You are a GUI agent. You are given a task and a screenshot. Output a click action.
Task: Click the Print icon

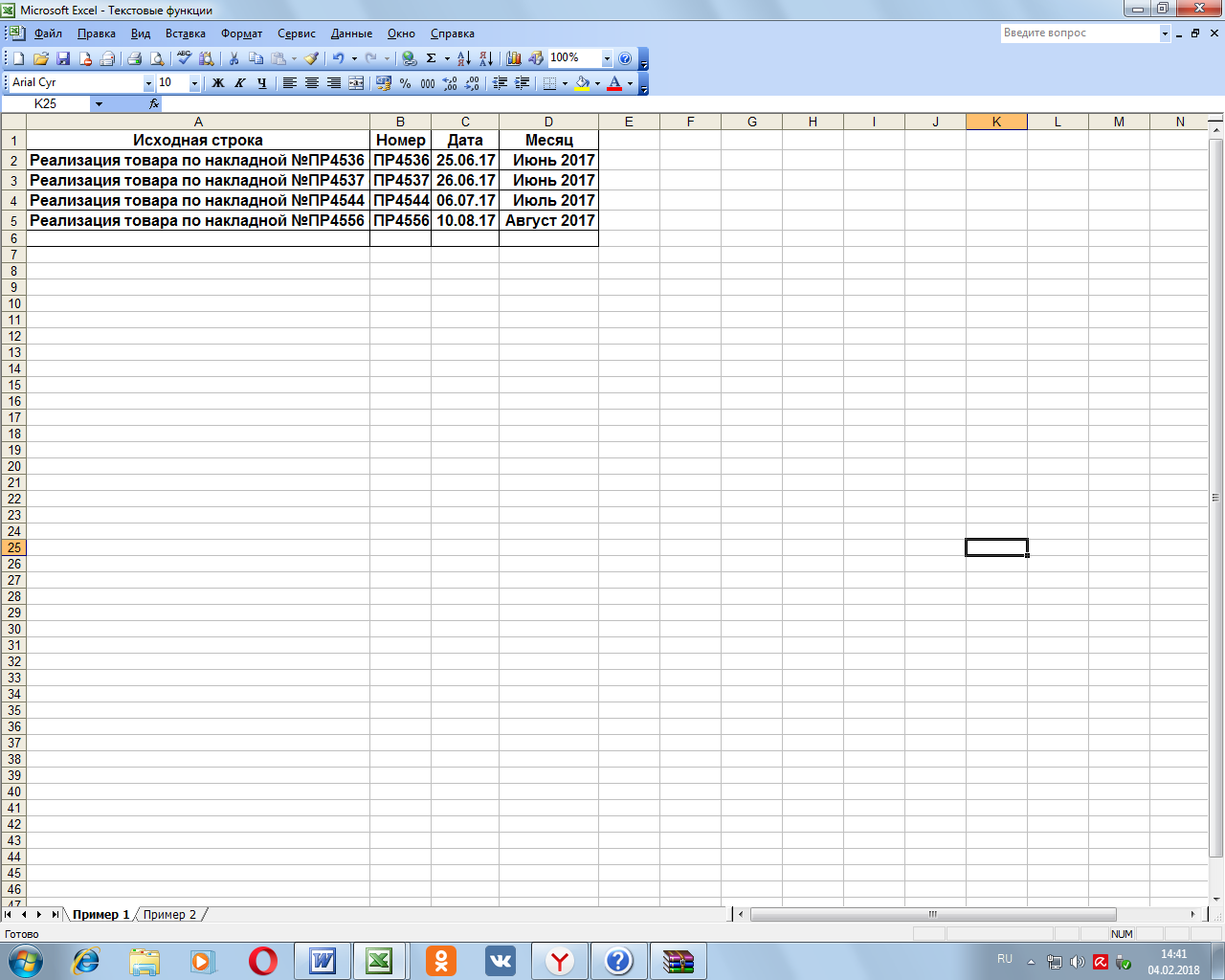(x=135, y=58)
